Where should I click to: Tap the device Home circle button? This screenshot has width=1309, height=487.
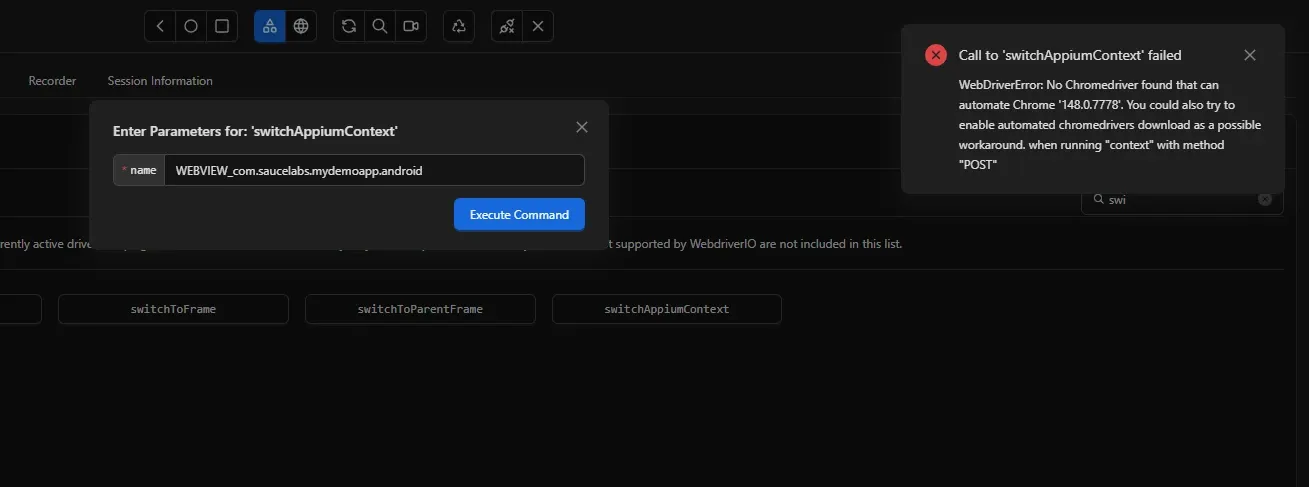(191, 26)
